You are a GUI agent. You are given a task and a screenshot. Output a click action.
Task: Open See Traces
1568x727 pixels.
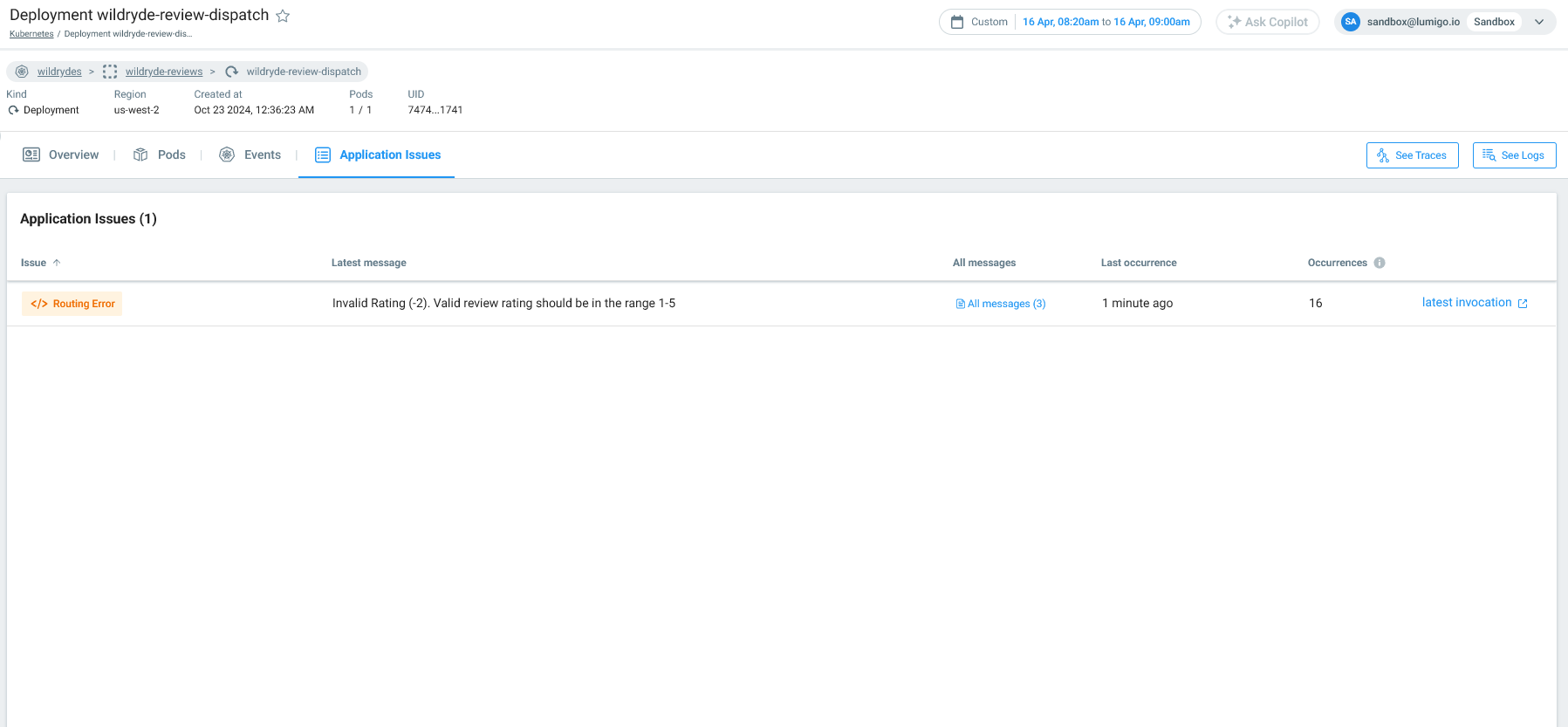1412,155
